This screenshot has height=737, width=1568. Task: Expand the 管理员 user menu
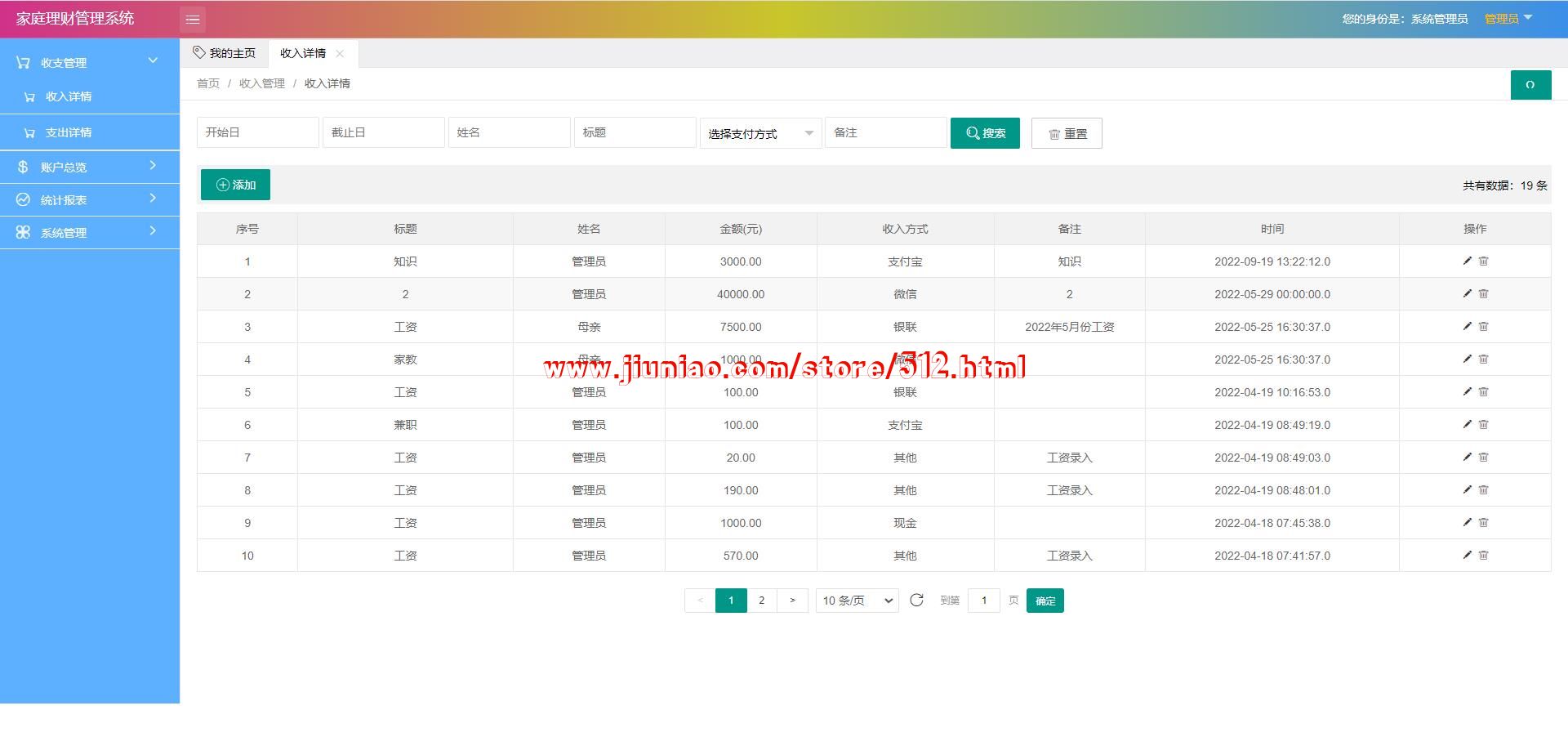(1508, 19)
